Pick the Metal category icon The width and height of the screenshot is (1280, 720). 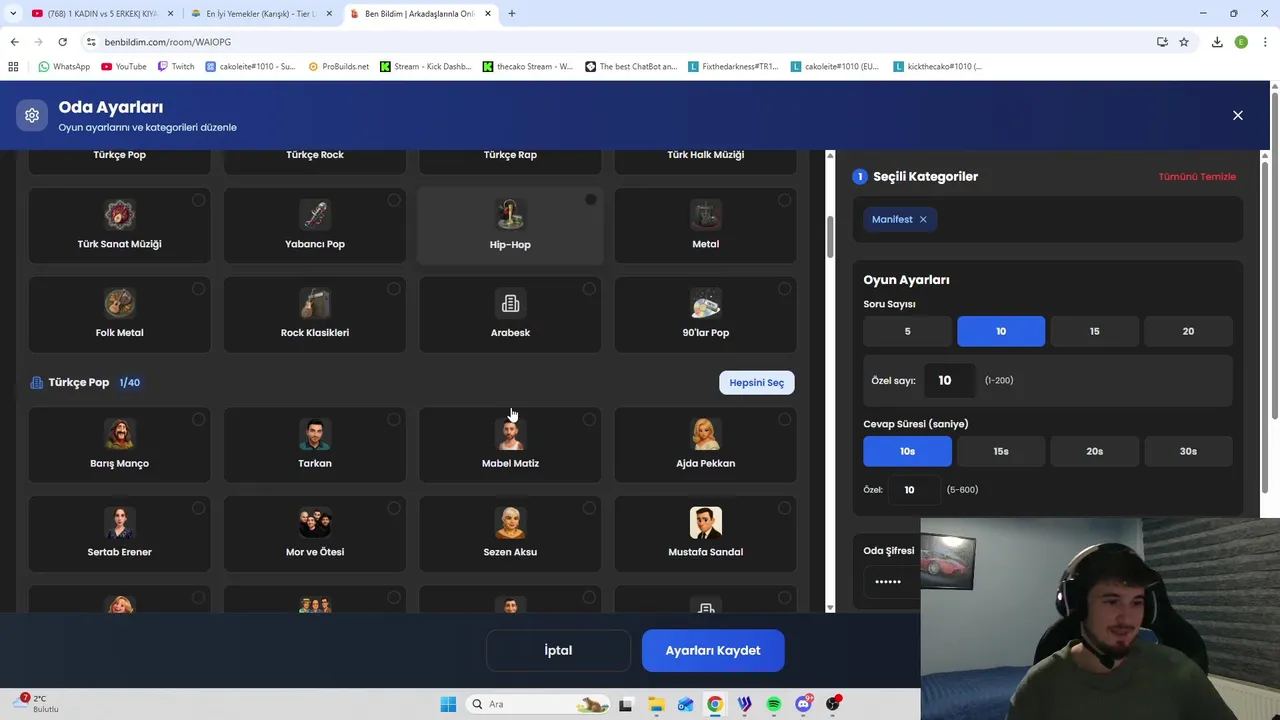[x=706, y=214]
